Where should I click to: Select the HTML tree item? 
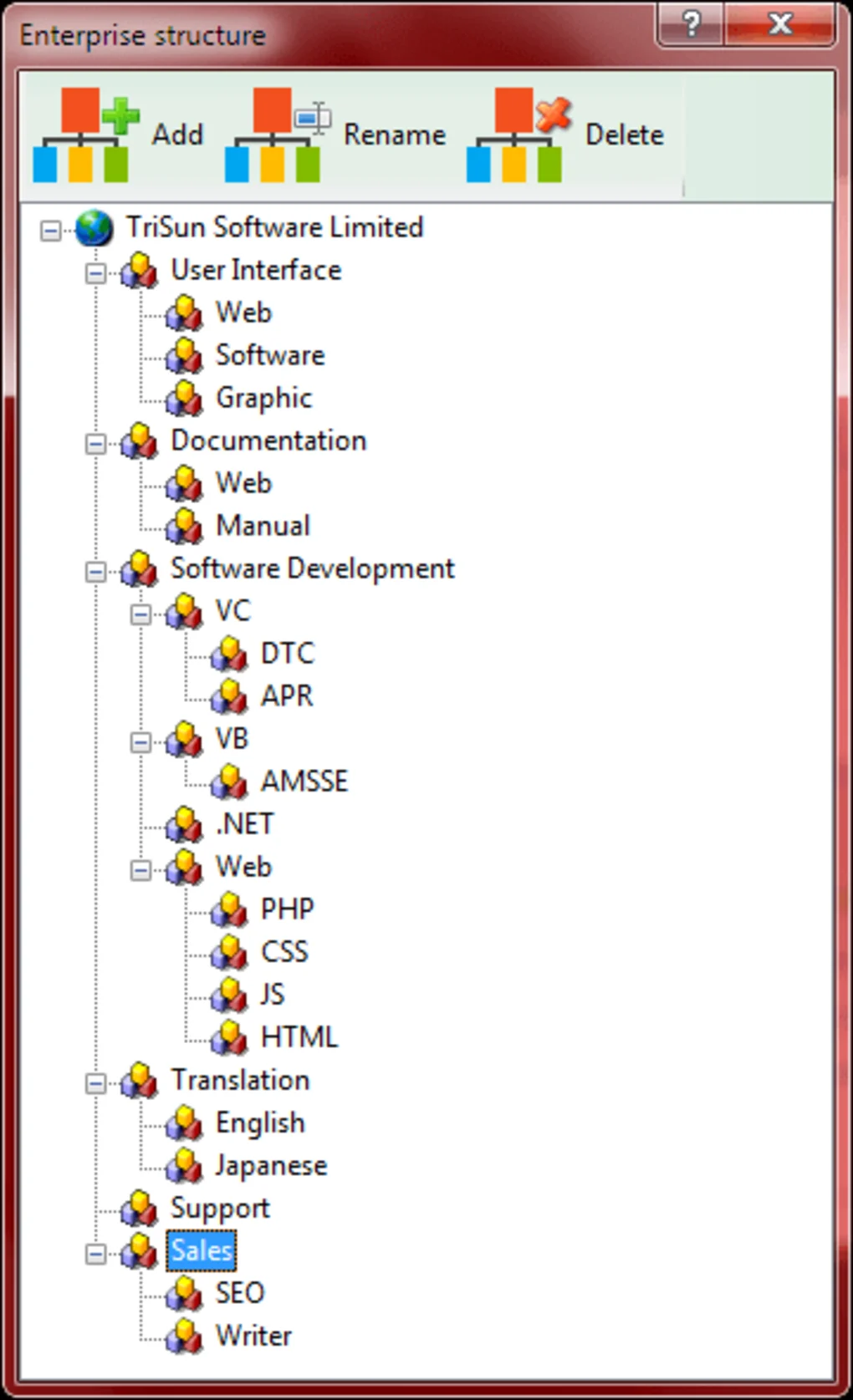click(x=299, y=1037)
